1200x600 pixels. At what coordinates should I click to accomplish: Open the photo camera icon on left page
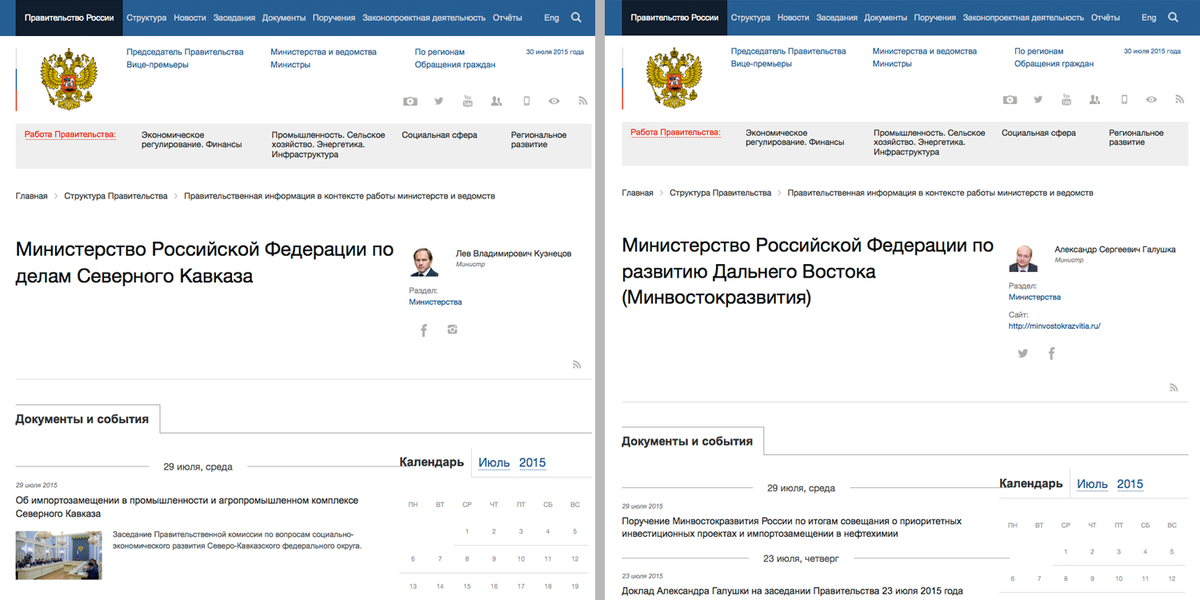410,101
